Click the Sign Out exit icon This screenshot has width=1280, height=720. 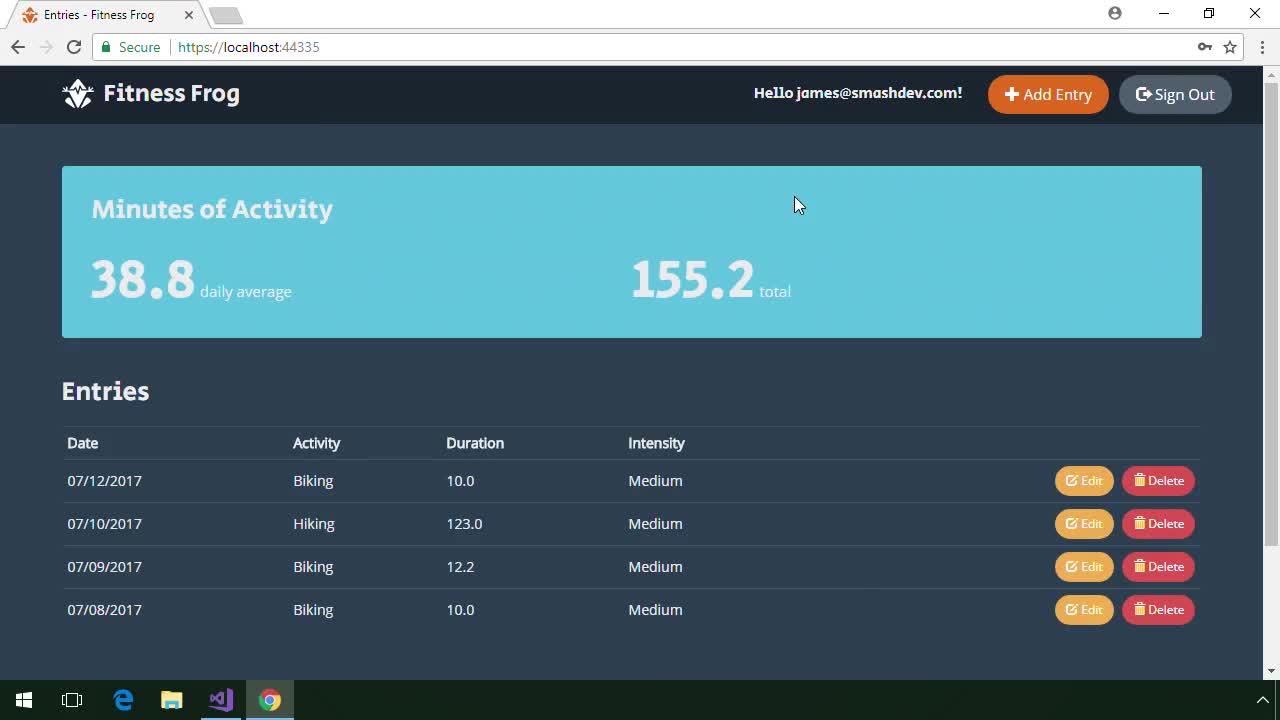click(1142, 94)
